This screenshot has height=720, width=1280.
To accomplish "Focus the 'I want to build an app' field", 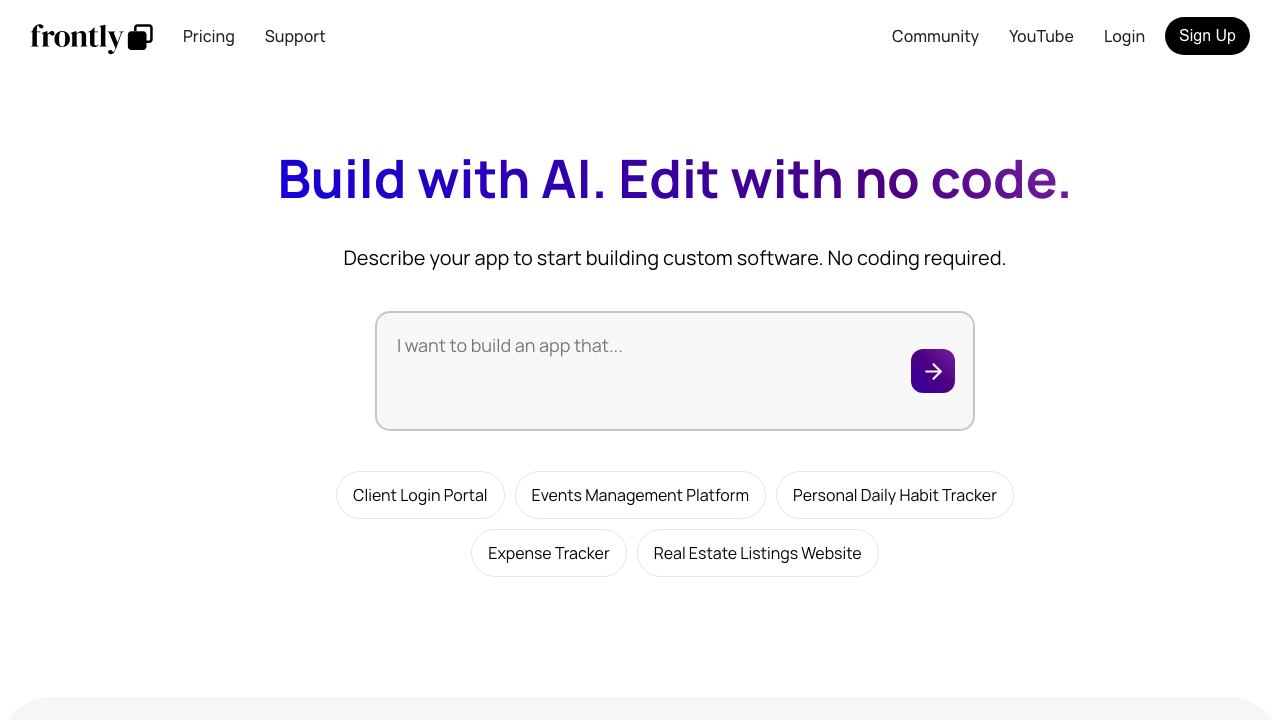I will (675, 371).
